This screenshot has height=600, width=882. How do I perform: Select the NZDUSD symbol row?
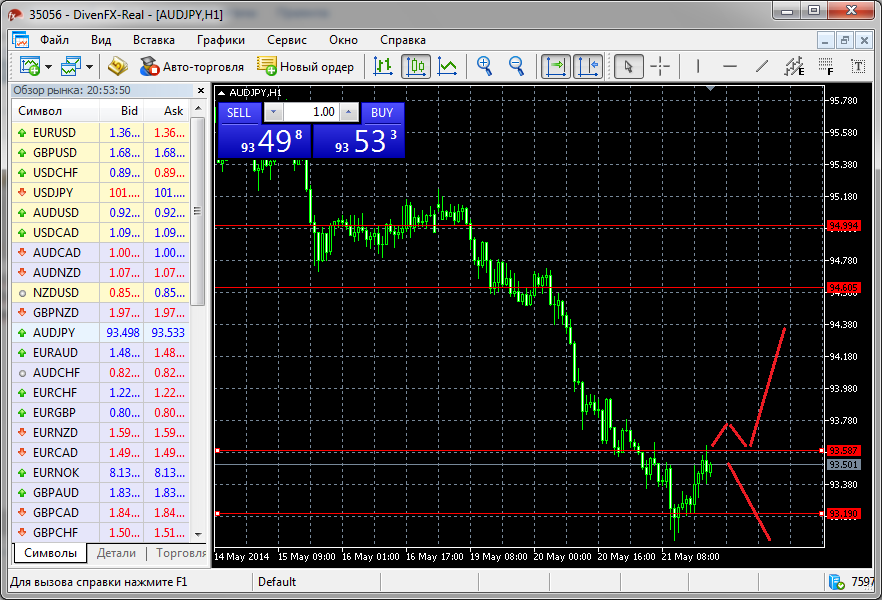click(101, 293)
